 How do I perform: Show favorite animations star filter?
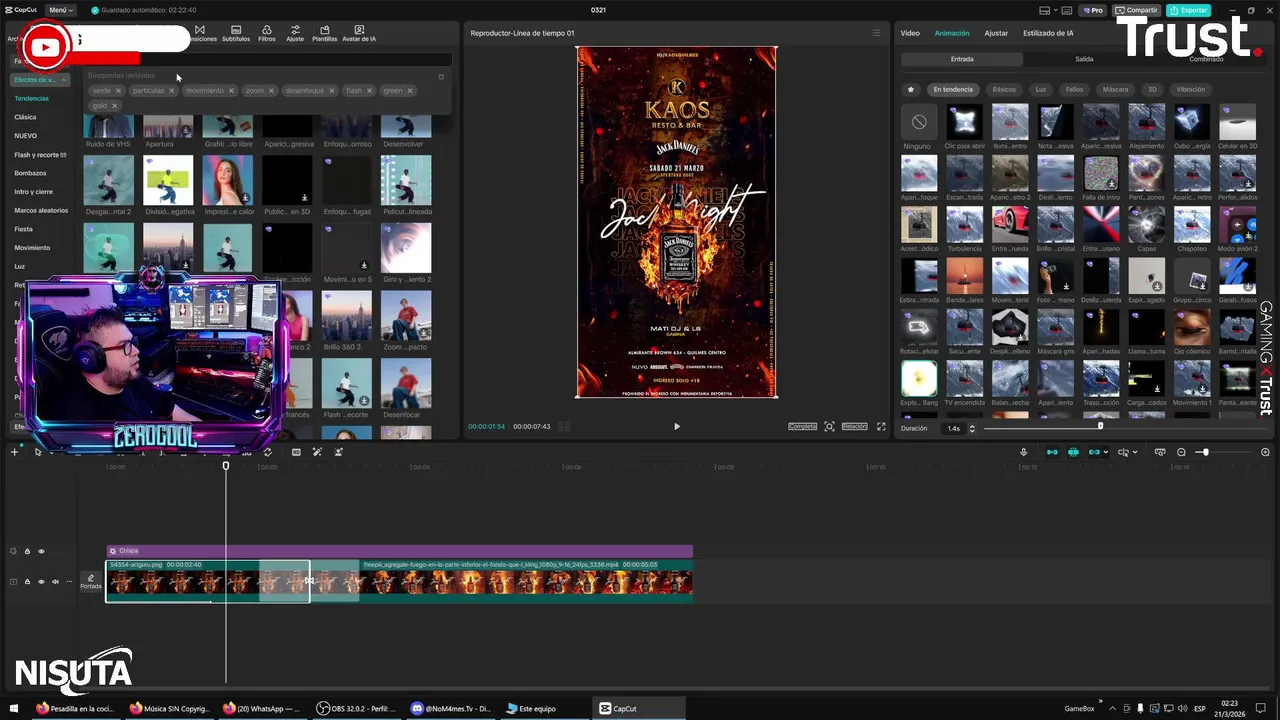pos(910,89)
